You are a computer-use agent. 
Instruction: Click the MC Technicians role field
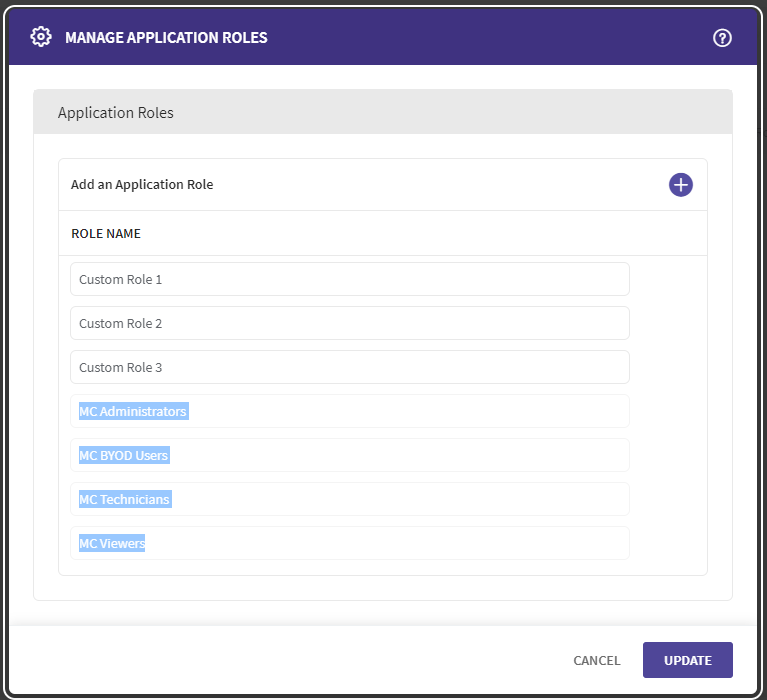pyautogui.click(x=349, y=499)
